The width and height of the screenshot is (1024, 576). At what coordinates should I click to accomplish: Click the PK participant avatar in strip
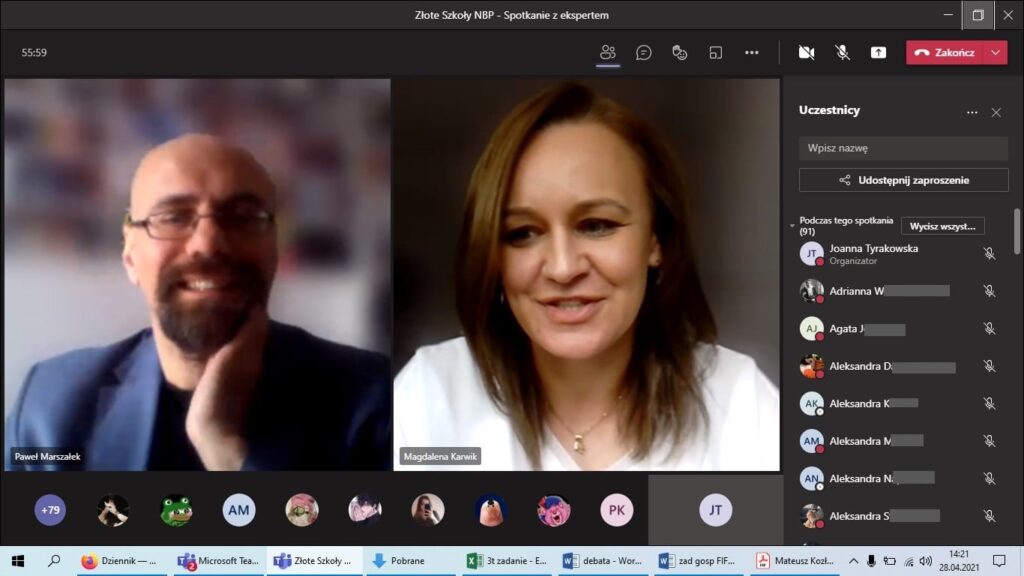616,510
